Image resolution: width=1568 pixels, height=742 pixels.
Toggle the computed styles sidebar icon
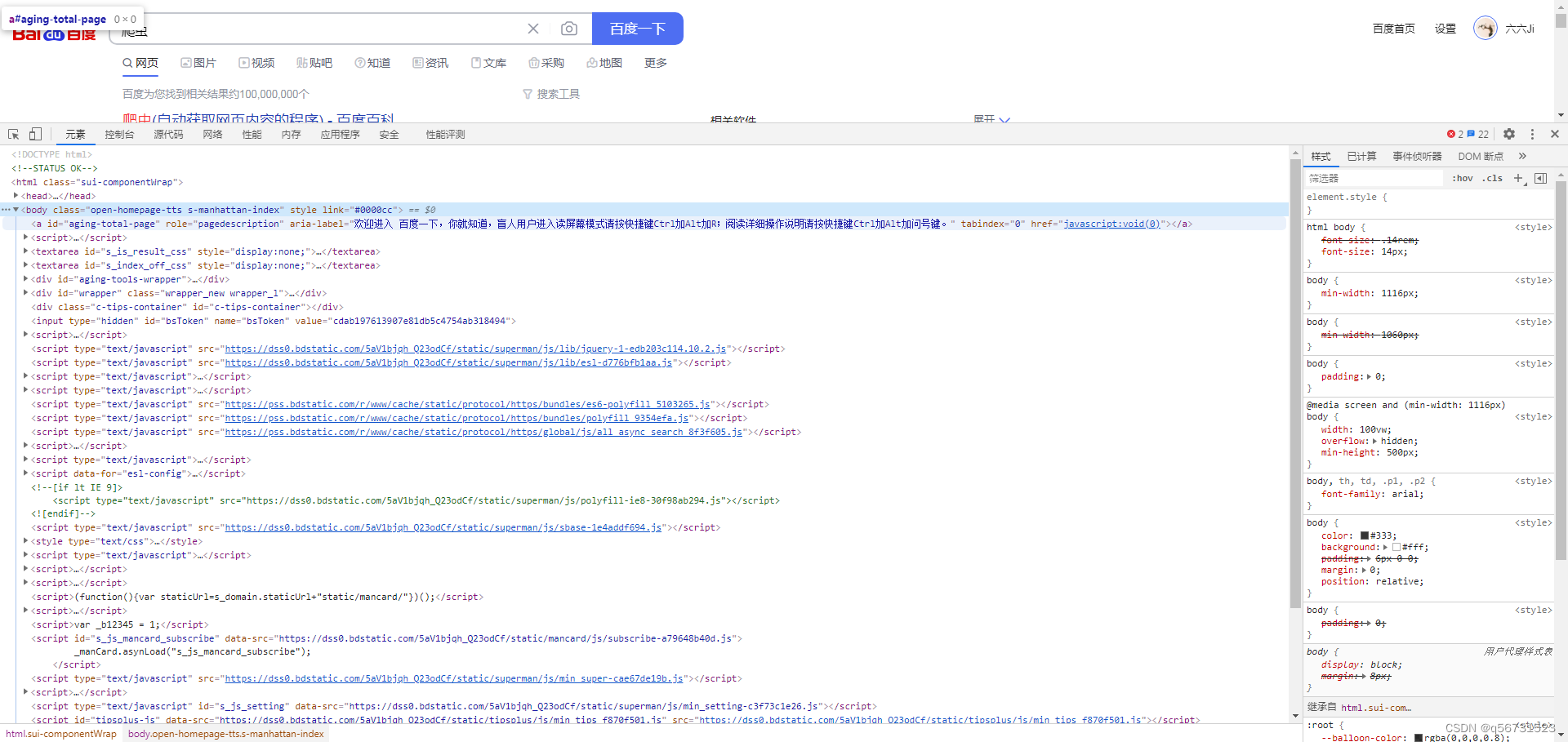pos(1541,178)
